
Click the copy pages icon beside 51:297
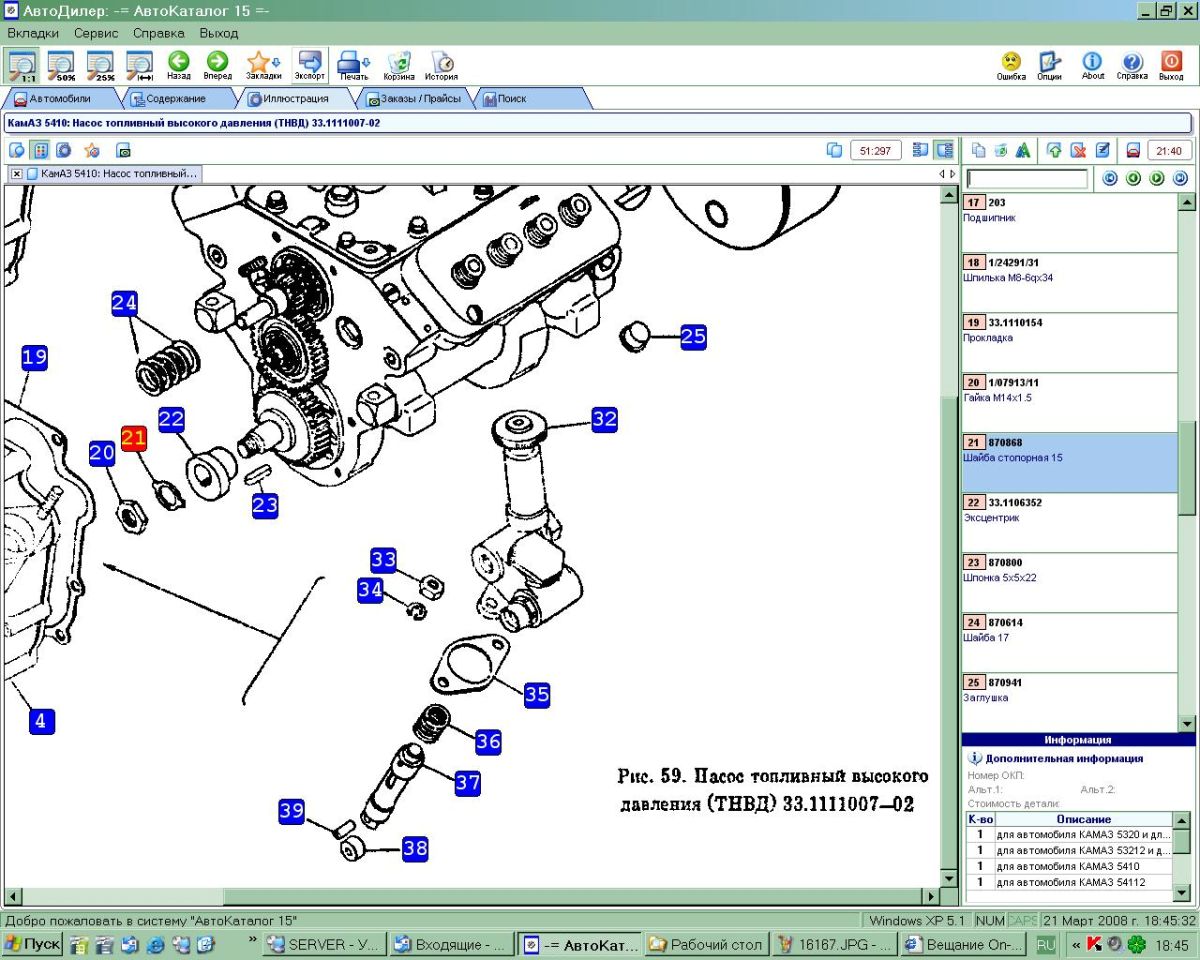(835, 150)
